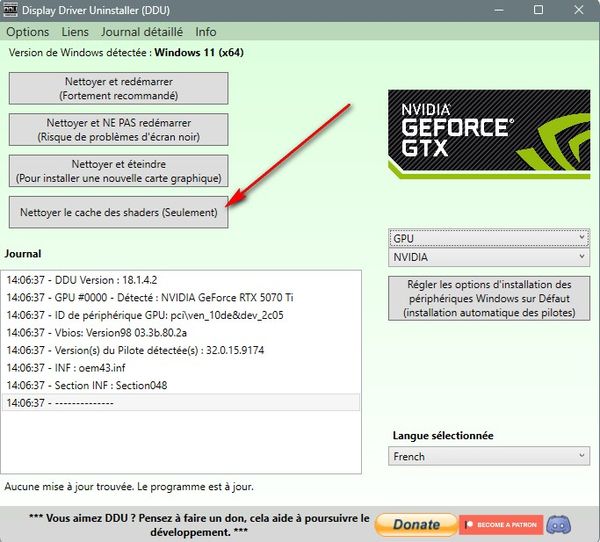Viewport: 600px width, 542px height.
Task: Click Nettoyer le cache des shaders button
Action: [118, 212]
